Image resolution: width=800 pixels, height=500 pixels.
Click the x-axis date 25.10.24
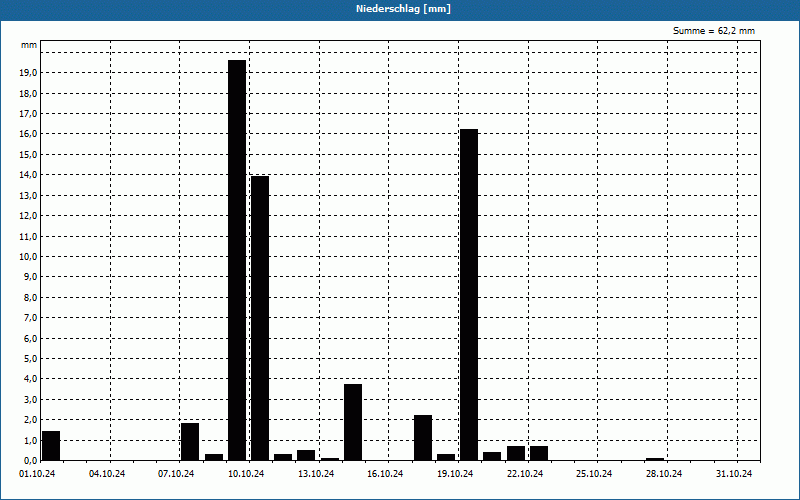coord(594,474)
